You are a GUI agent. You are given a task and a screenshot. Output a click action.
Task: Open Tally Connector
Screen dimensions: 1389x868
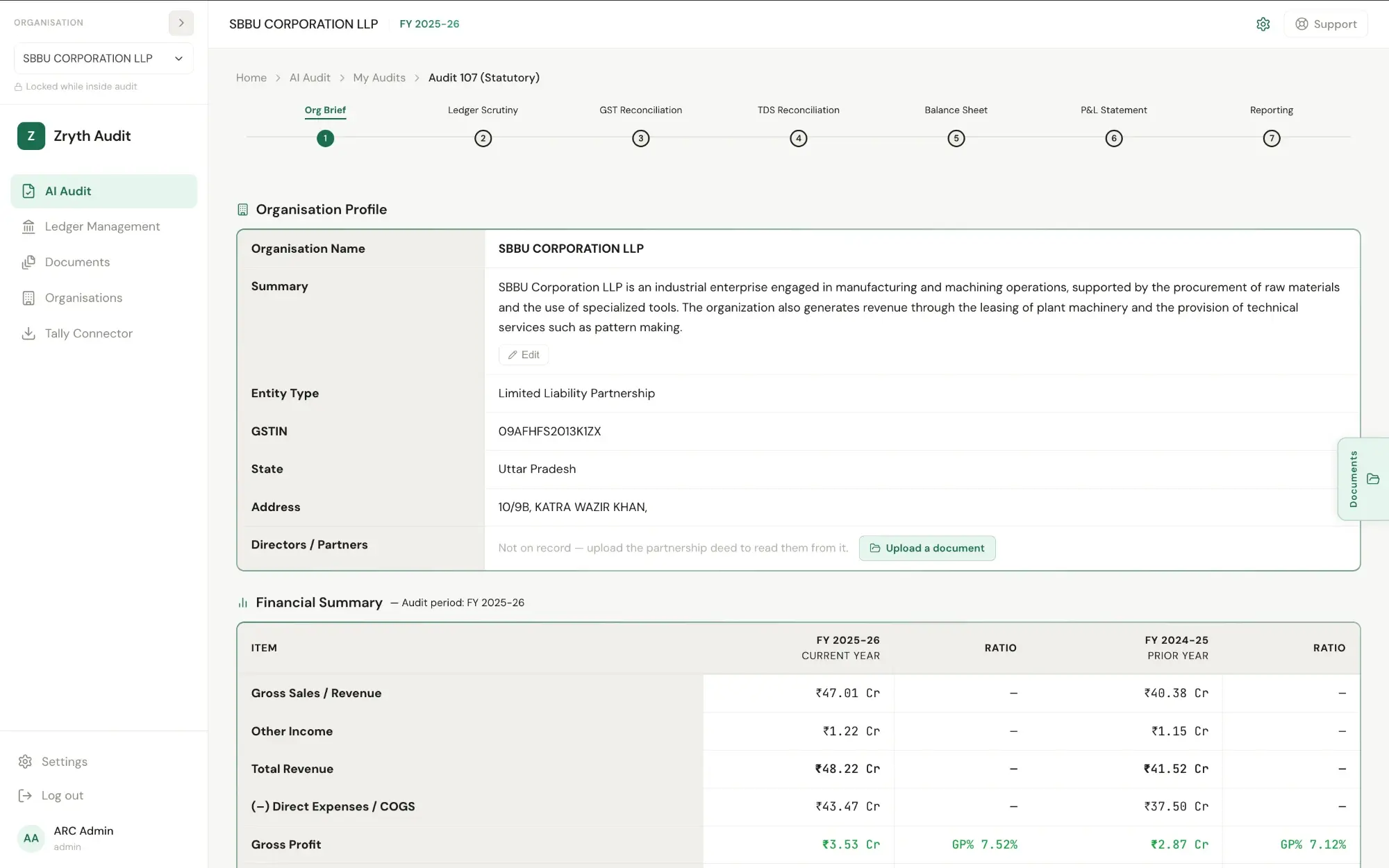pyautogui.click(x=103, y=333)
